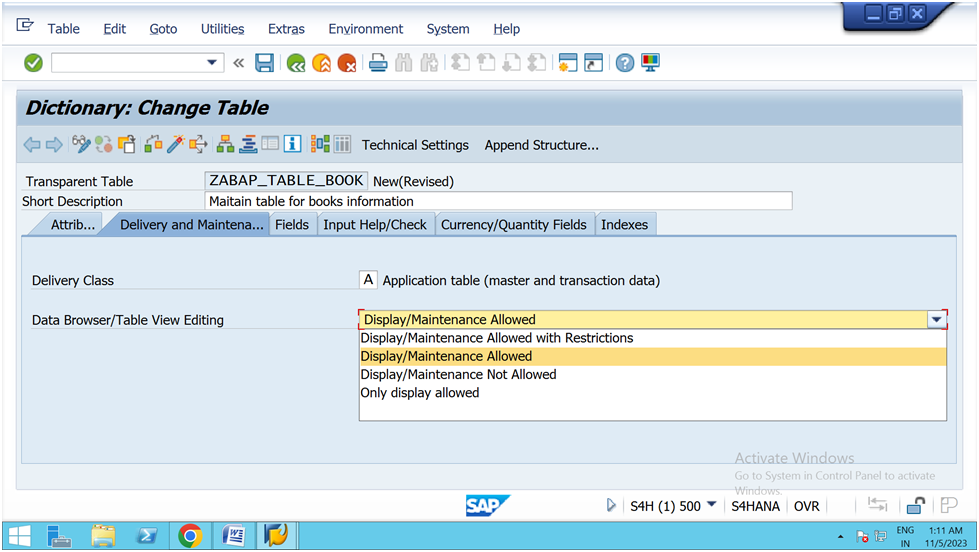Click the Display/Change glasses-pencil icon
Image resolution: width=979 pixels, height=552 pixels.
click(x=81, y=144)
